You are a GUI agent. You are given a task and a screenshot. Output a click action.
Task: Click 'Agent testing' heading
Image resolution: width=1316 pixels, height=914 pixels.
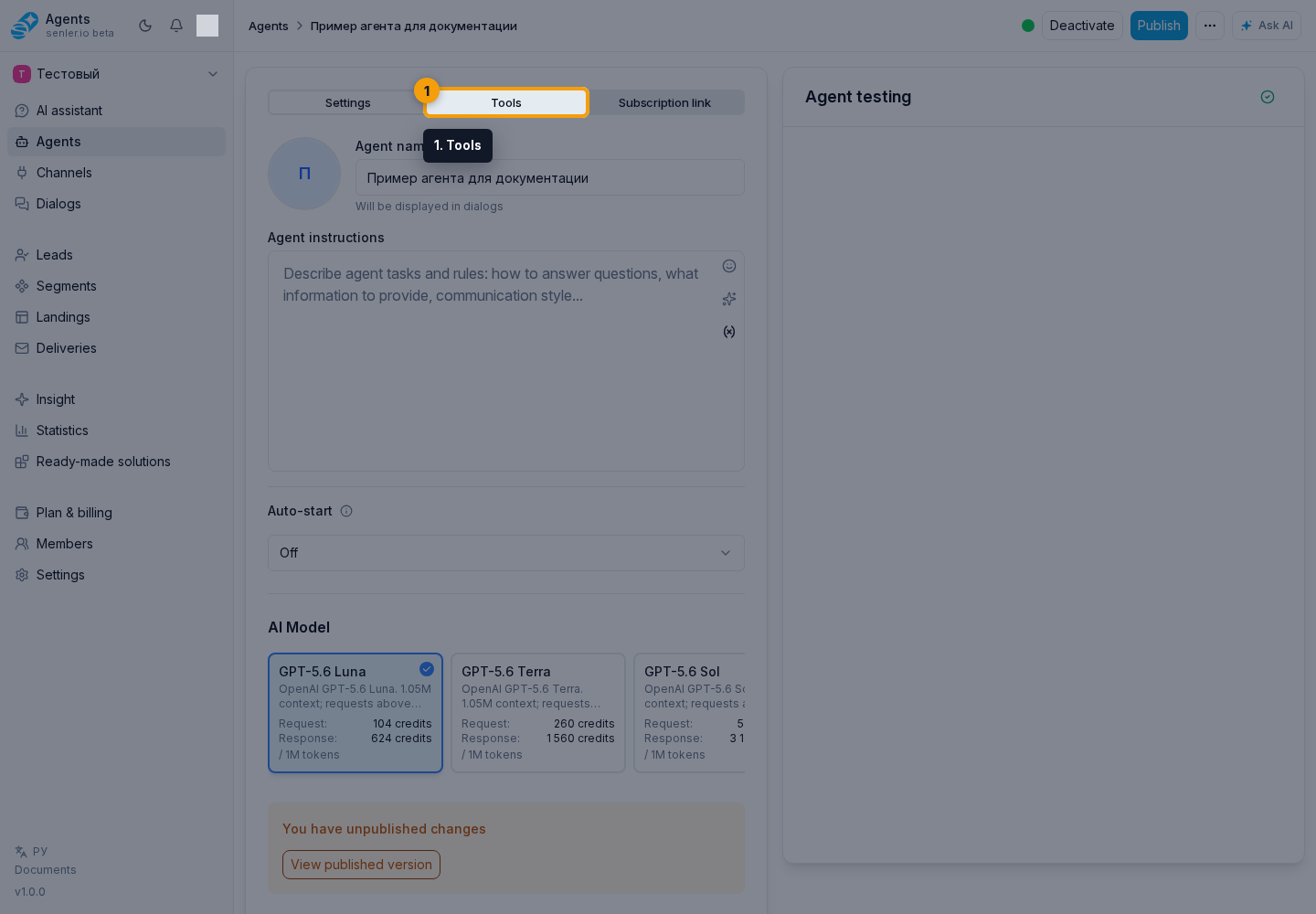click(858, 97)
